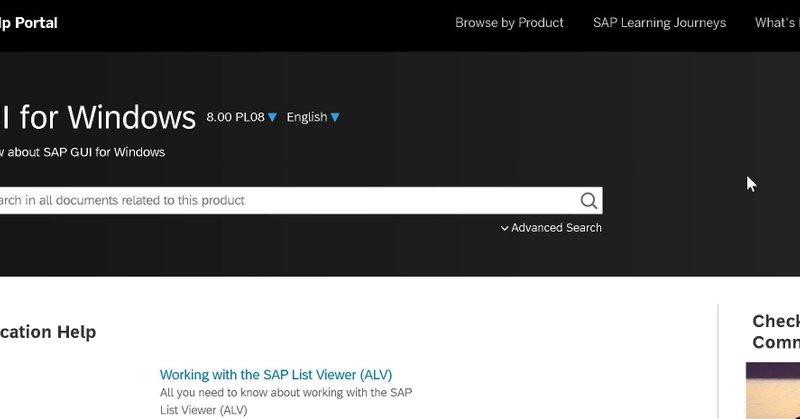Image resolution: width=800 pixels, height=419 pixels.
Task: Expand Advanced Search options
Action: pyautogui.click(x=551, y=228)
